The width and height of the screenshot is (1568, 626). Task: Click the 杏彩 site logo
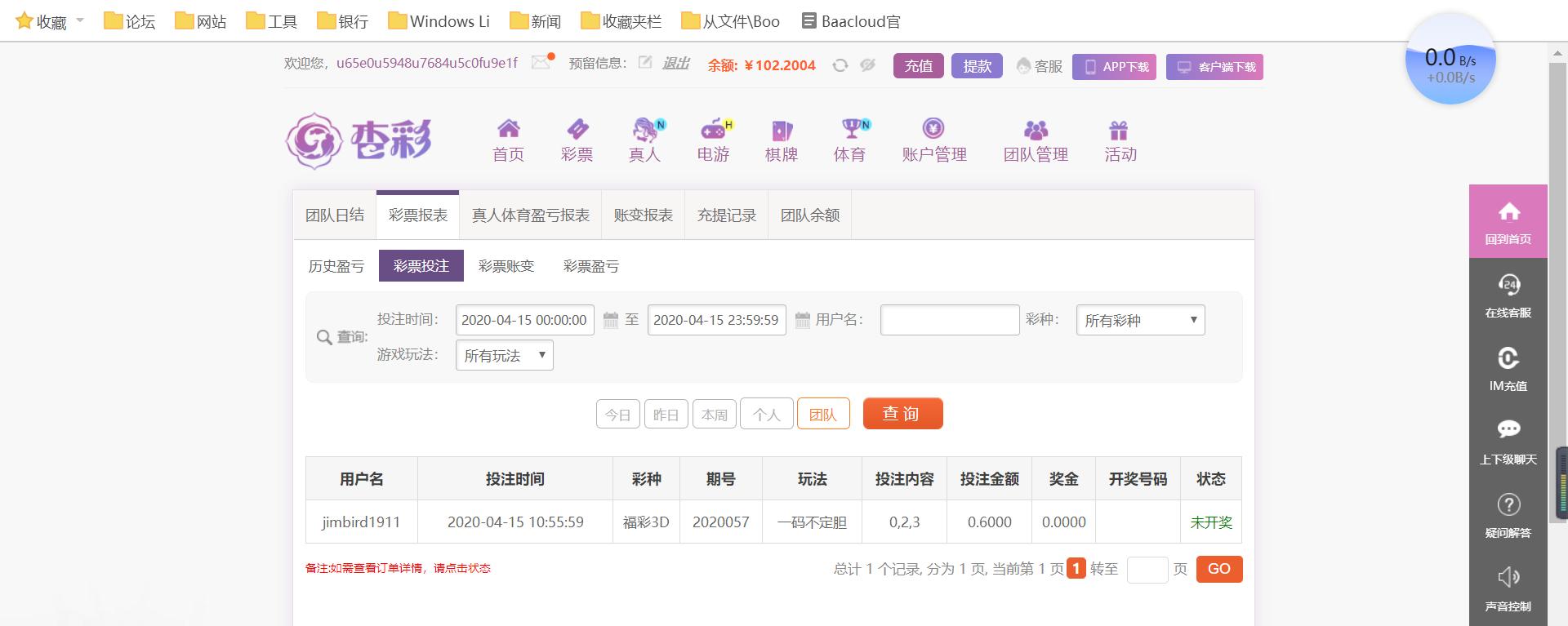point(359,141)
